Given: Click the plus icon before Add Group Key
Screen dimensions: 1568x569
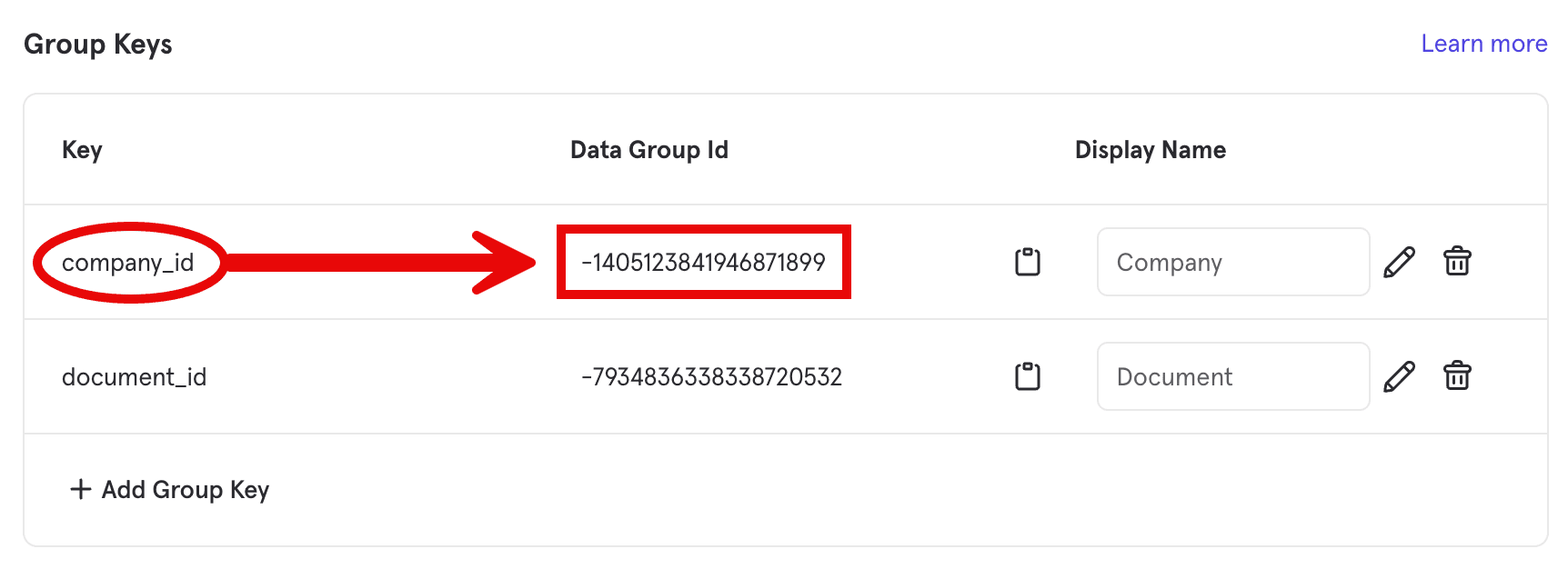Looking at the screenshot, I should click(x=81, y=490).
